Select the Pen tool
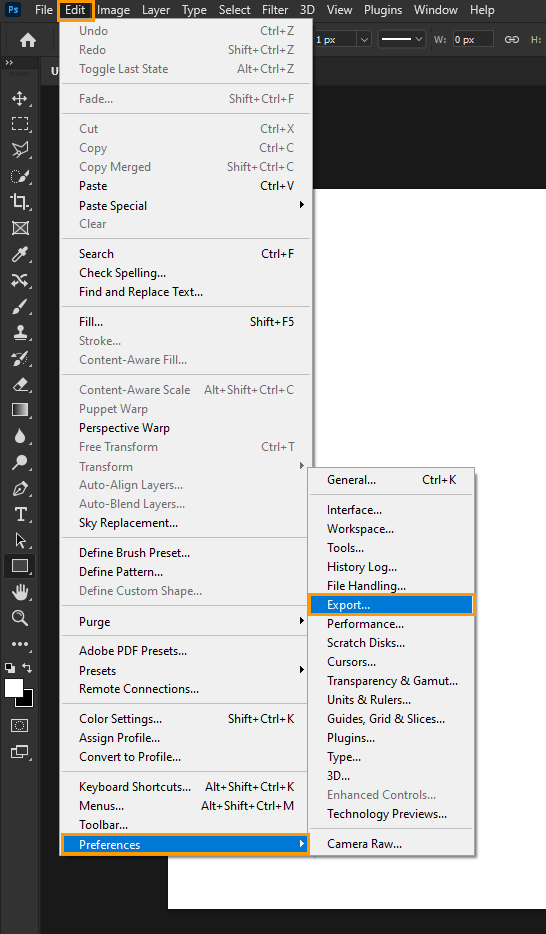This screenshot has height=934, width=546. coord(20,488)
